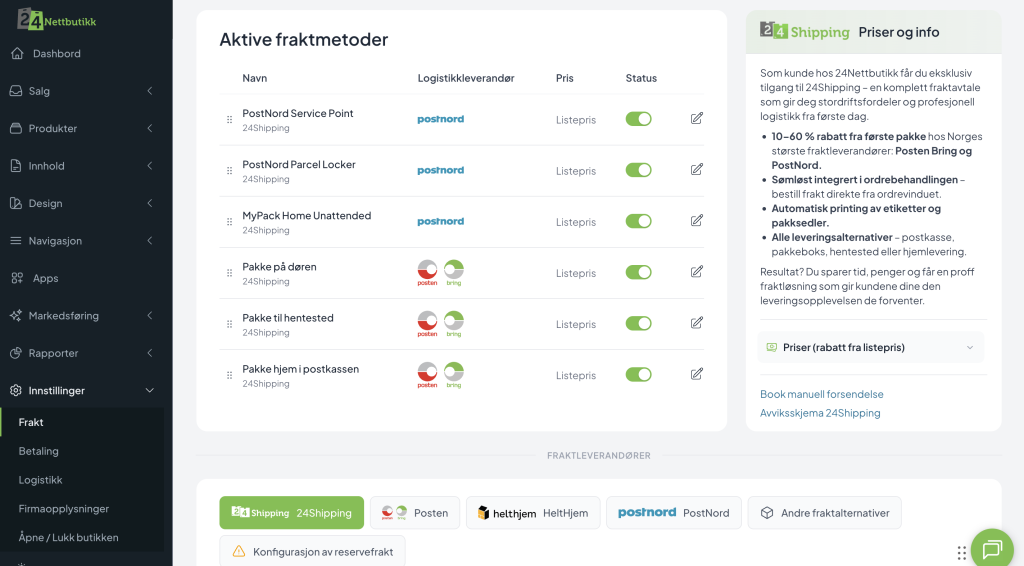This screenshot has width=1024, height=566.
Task: Expand the Markedsføring menu chevron
Action: pos(150,315)
